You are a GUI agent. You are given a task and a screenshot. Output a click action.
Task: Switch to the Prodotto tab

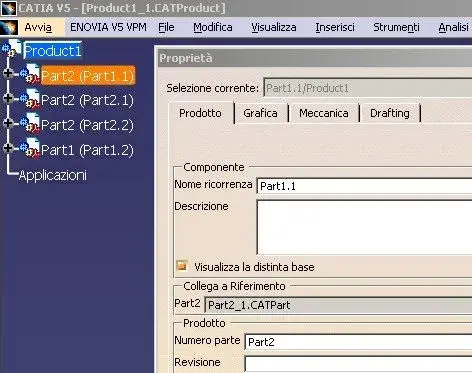[x=200, y=113]
